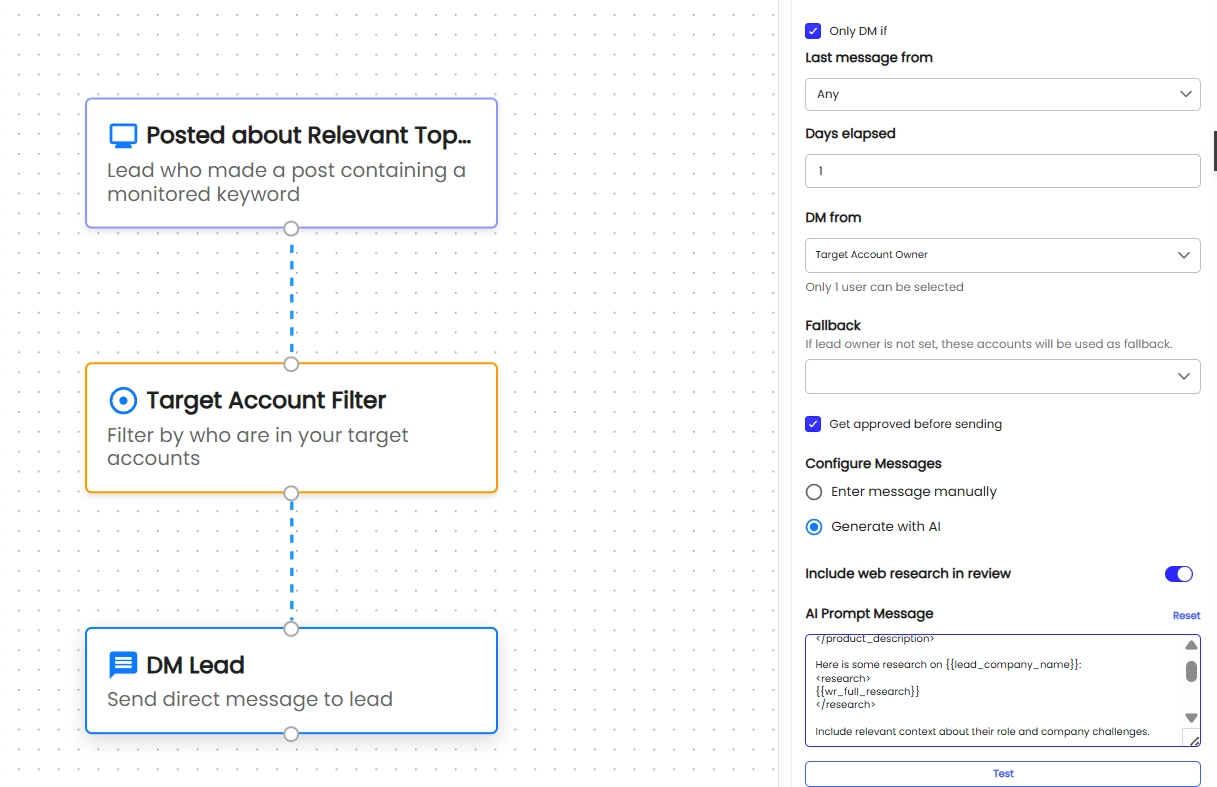Click the dashed edge between Posted and Target Account Filter nodes
This screenshot has height=787, width=1217.
click(291, 296)
